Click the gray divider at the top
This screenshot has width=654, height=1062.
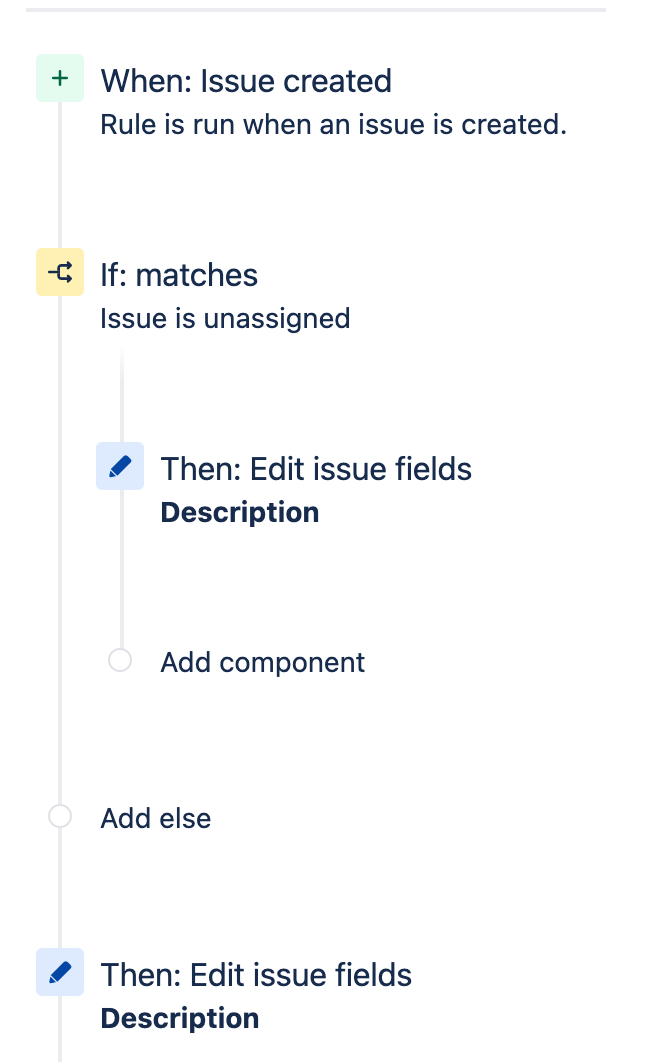[315, 9]
